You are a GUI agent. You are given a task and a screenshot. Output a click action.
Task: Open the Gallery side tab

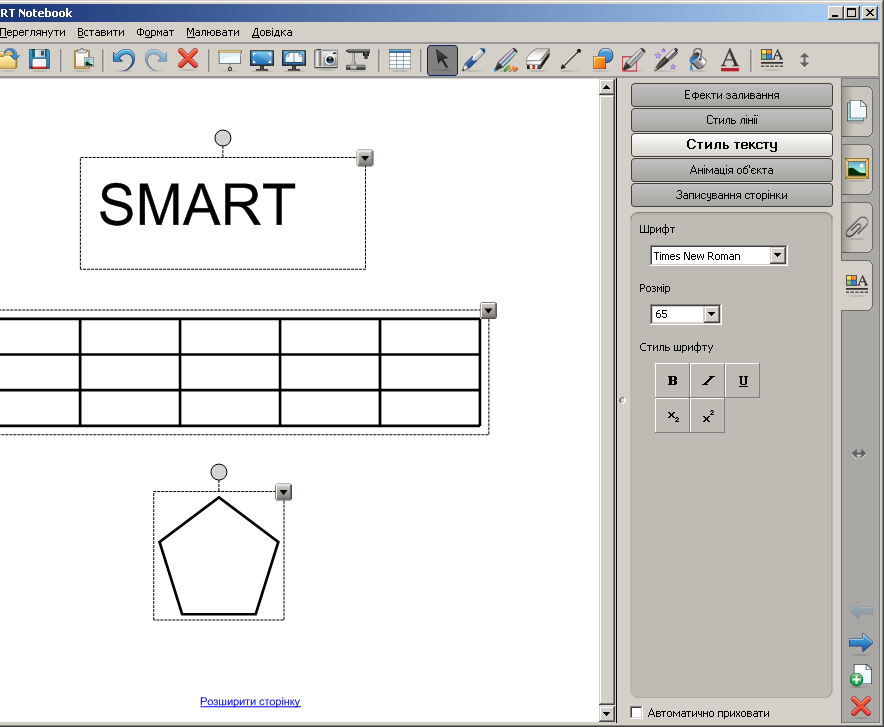(x=857, y=169)
